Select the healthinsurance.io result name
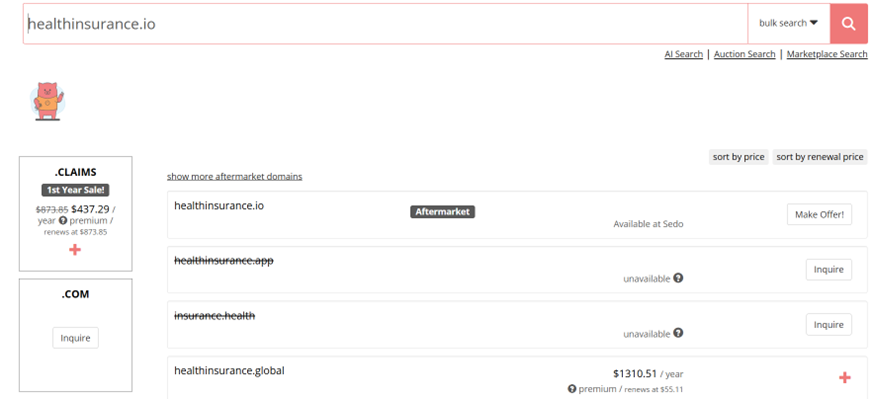873x399 pixels. (x=219, y=205)
